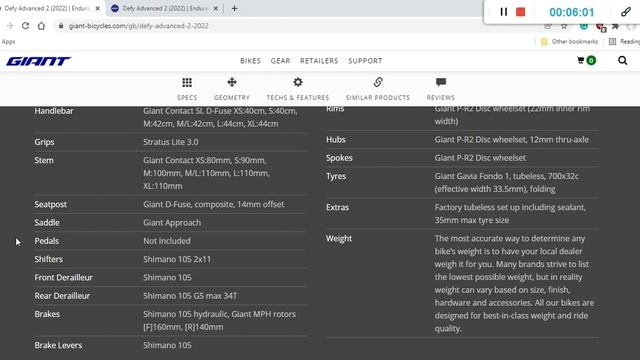Go to the browser home page
Viewport: 640px width, 360px height.
[x=41, y=26]
